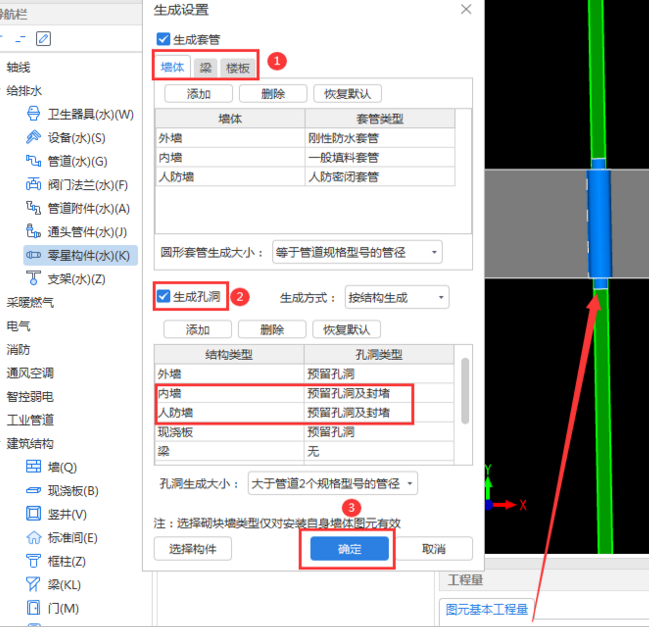The width and height of the screenshot is (649, 627).
Task: Click the 通头管件(水)(J) icon
Action: point(33,231)
